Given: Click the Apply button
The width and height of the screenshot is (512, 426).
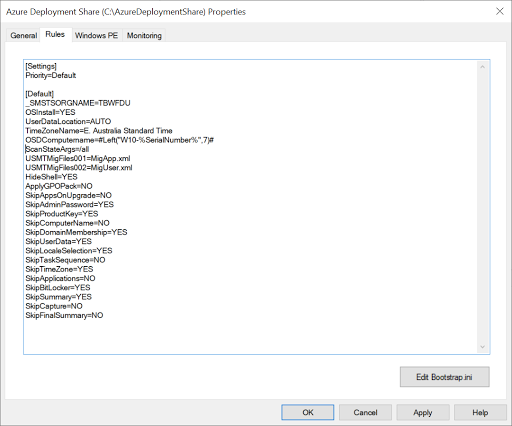Looking at the screenshot, I should click(x=423, y=412).
